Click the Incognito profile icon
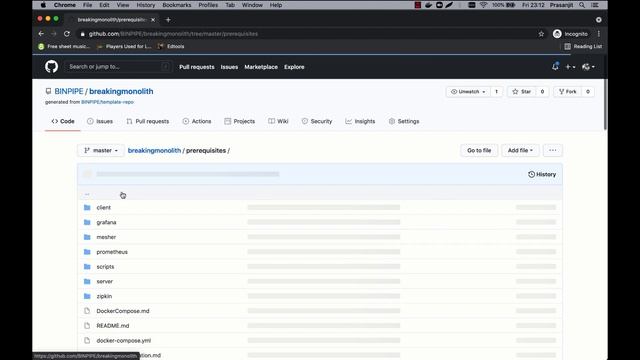 tap(557, 34)
